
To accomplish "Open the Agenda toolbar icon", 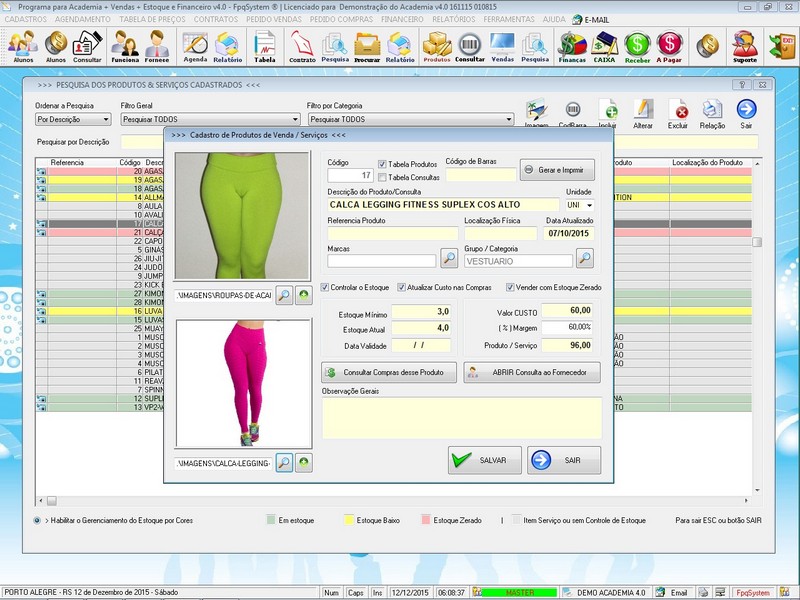I will pos(195,45).
